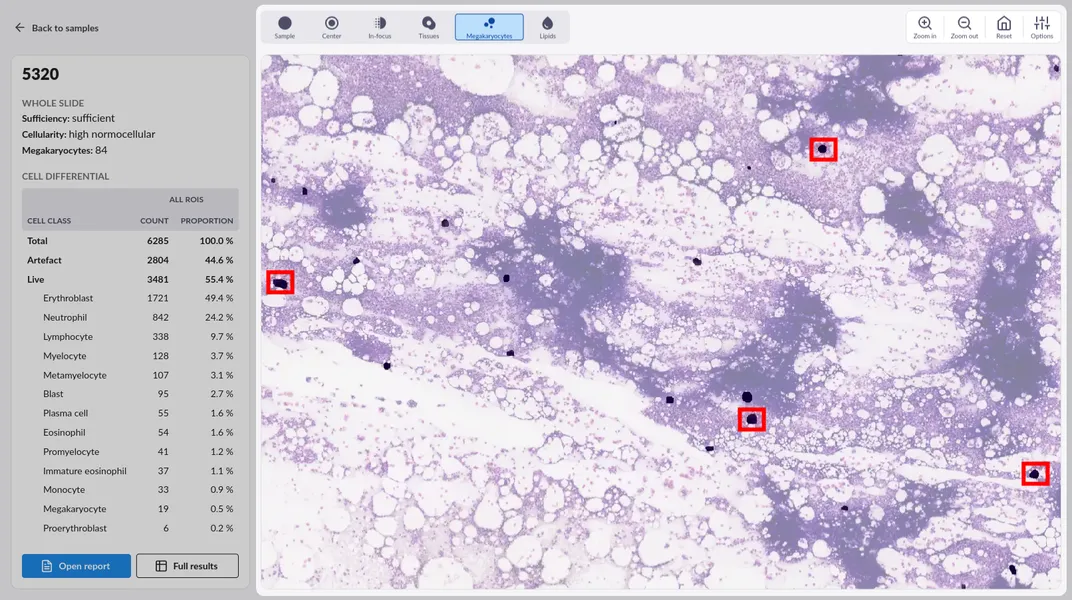The width and height of the screenshot is (1072, 600).
Task: Open the Full results table
Action: (187, 566)
